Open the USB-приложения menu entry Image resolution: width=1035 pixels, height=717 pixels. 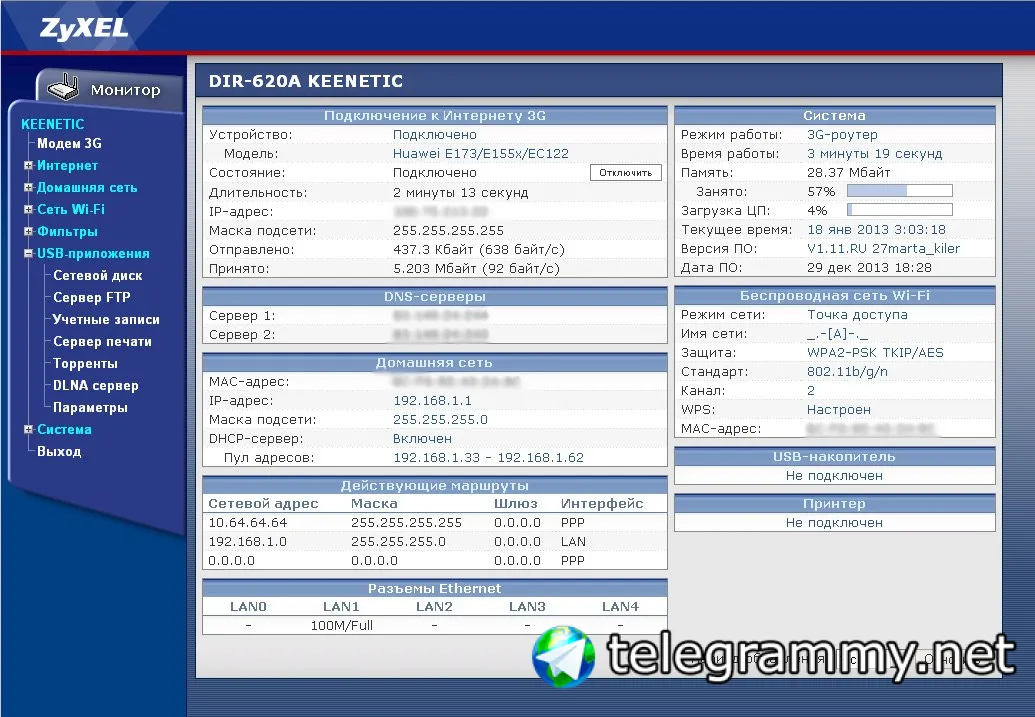click(93, 254)
